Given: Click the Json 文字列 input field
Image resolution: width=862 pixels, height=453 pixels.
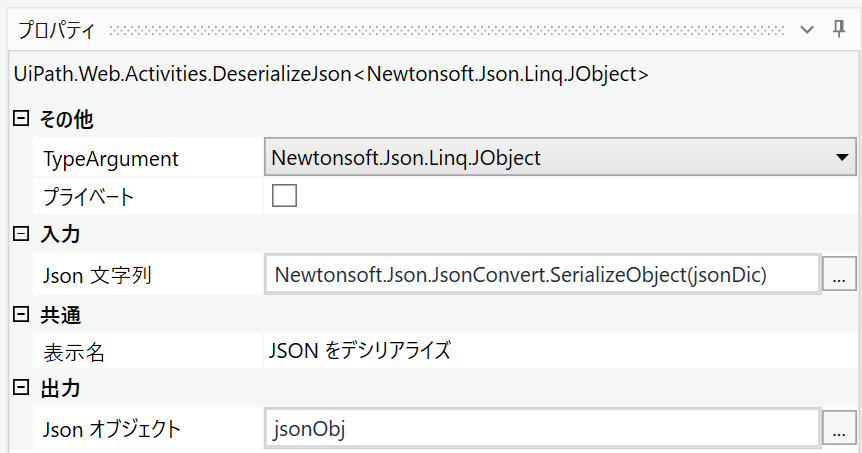Looking at the screenshot, I should tap(542, 275).
